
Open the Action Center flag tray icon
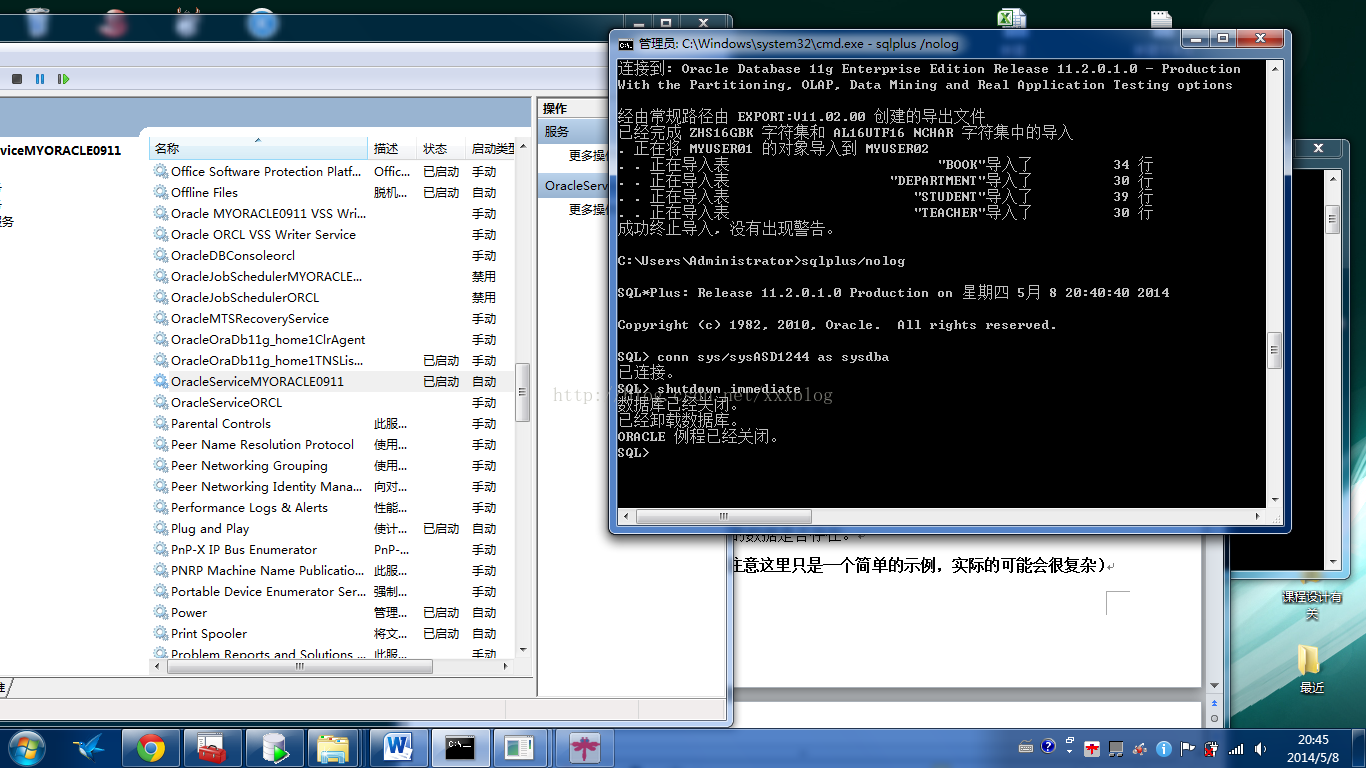click(1188, 747)
